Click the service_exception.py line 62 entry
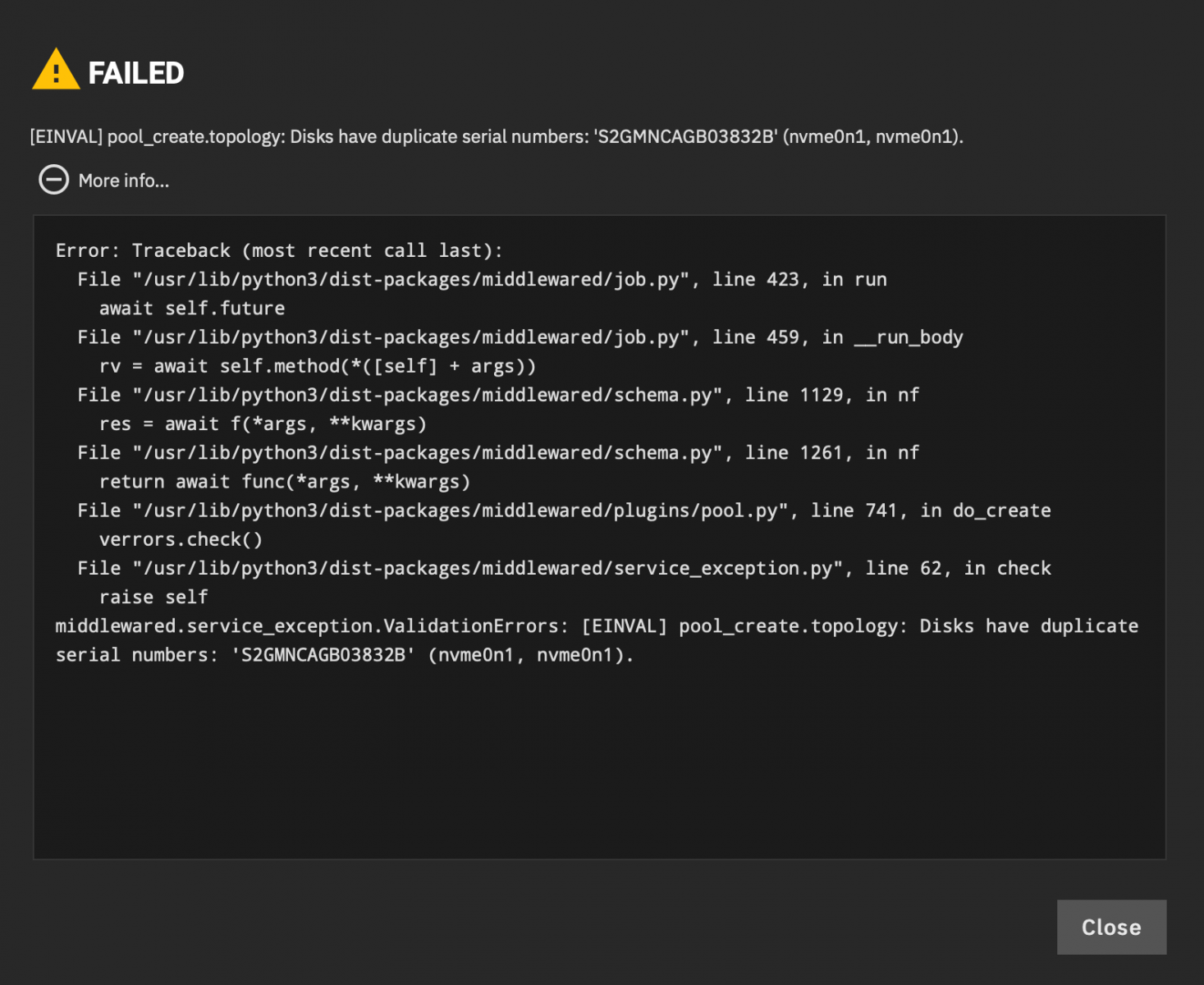This screenshot has width=1204, height=985. coord(565,568)
